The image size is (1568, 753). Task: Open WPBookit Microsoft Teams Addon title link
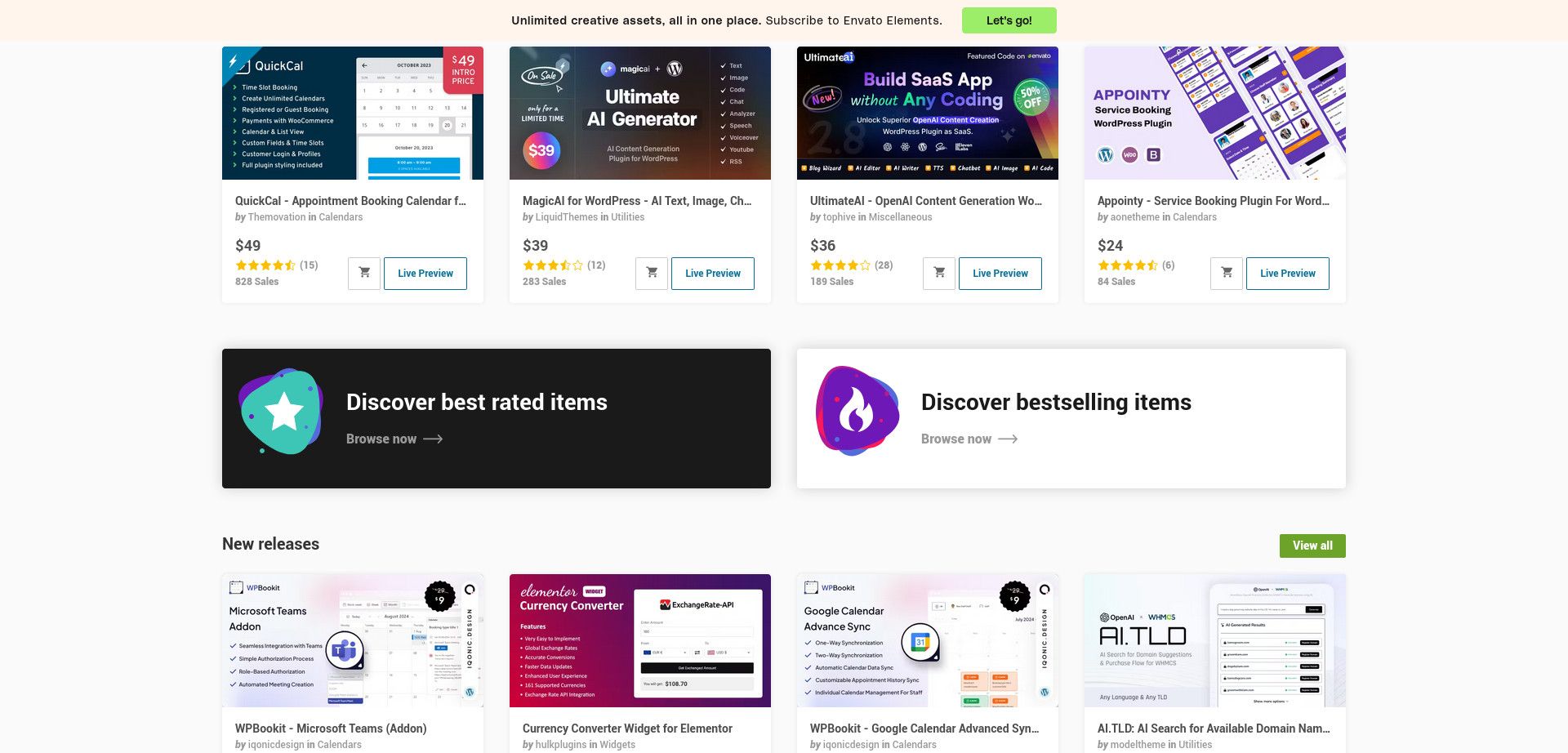(331, 728)
